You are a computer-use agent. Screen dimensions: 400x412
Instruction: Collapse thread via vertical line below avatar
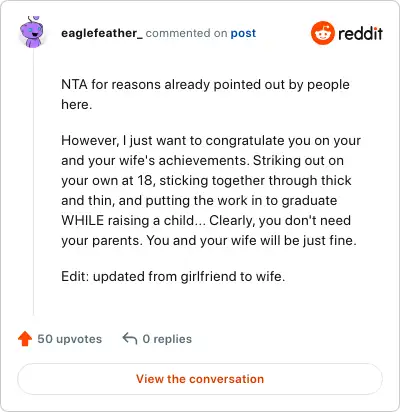(x=33, y=183)
